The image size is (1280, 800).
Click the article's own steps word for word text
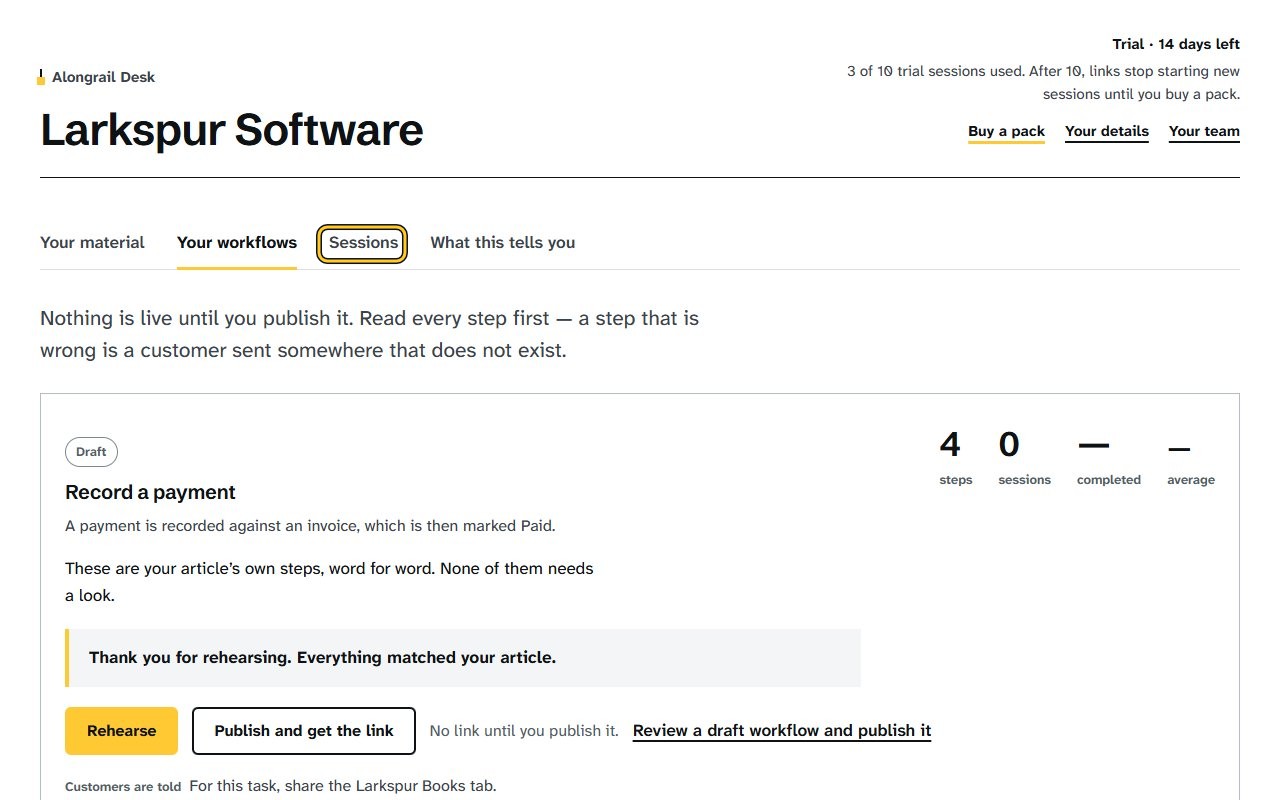pos(329,582)
